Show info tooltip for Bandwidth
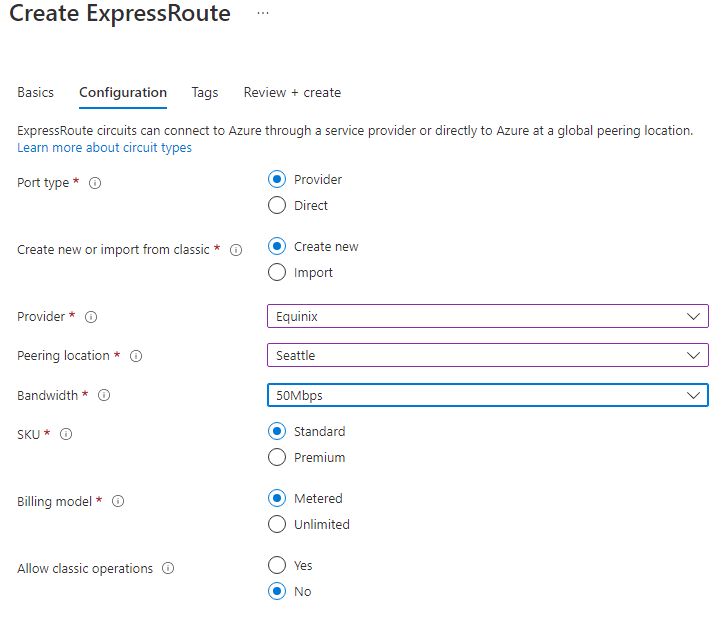This screenshot has width=725, height=625. click(104, 395)
